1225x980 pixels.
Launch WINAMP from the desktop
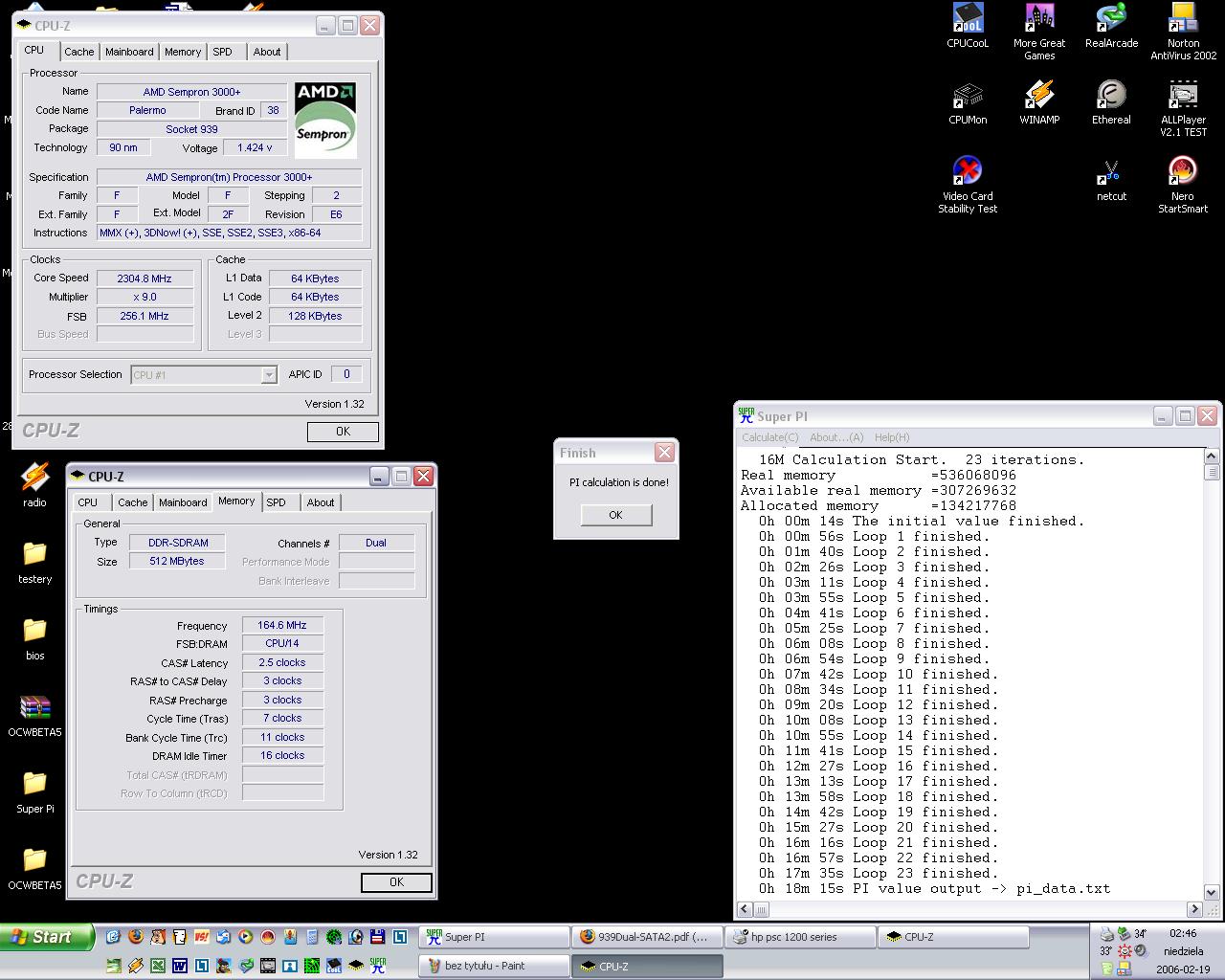click(1039, 96)
